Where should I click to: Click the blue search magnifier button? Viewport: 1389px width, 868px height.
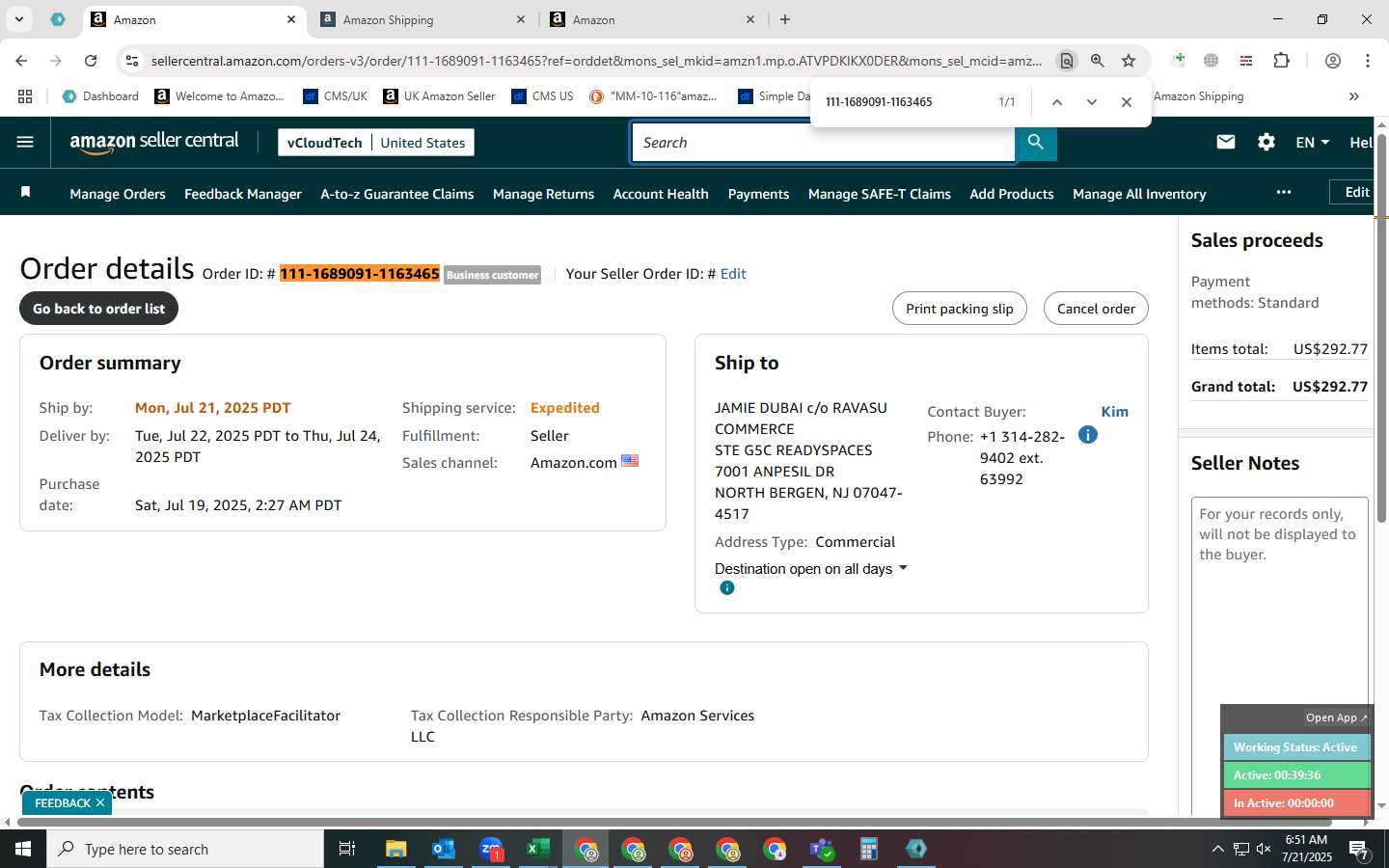1036,142
